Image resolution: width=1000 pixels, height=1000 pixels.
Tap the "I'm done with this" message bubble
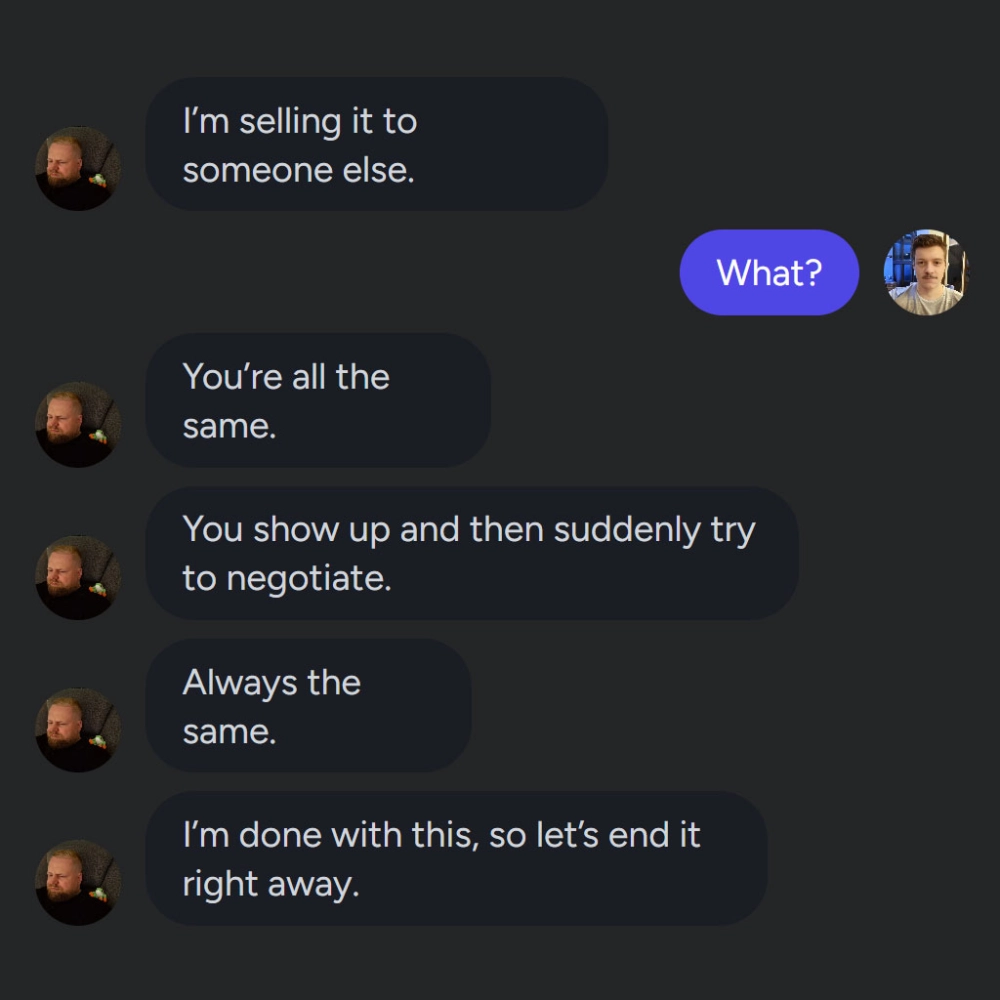point(456,858)
